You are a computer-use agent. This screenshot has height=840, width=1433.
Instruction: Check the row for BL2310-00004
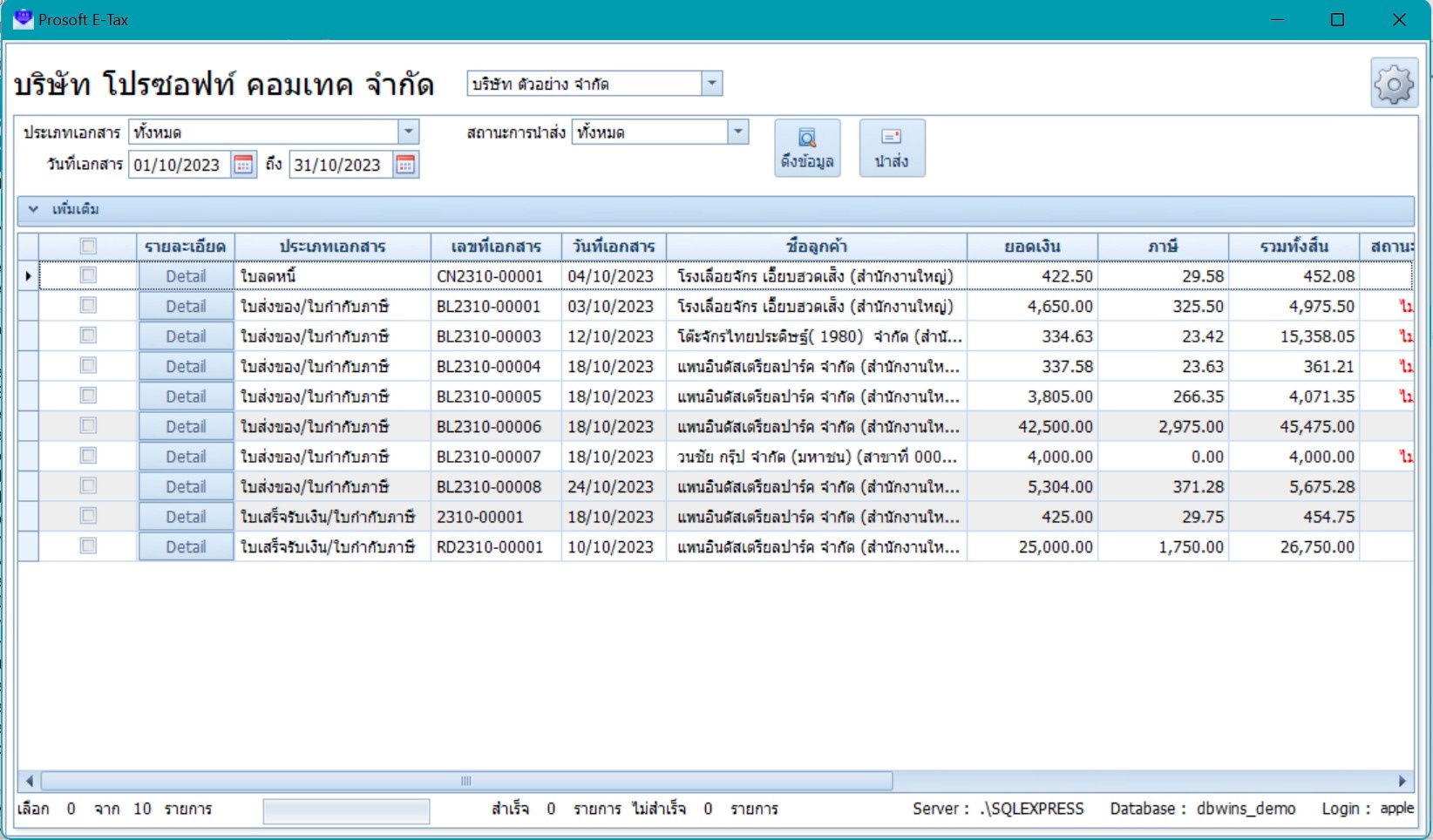[88, 366]
